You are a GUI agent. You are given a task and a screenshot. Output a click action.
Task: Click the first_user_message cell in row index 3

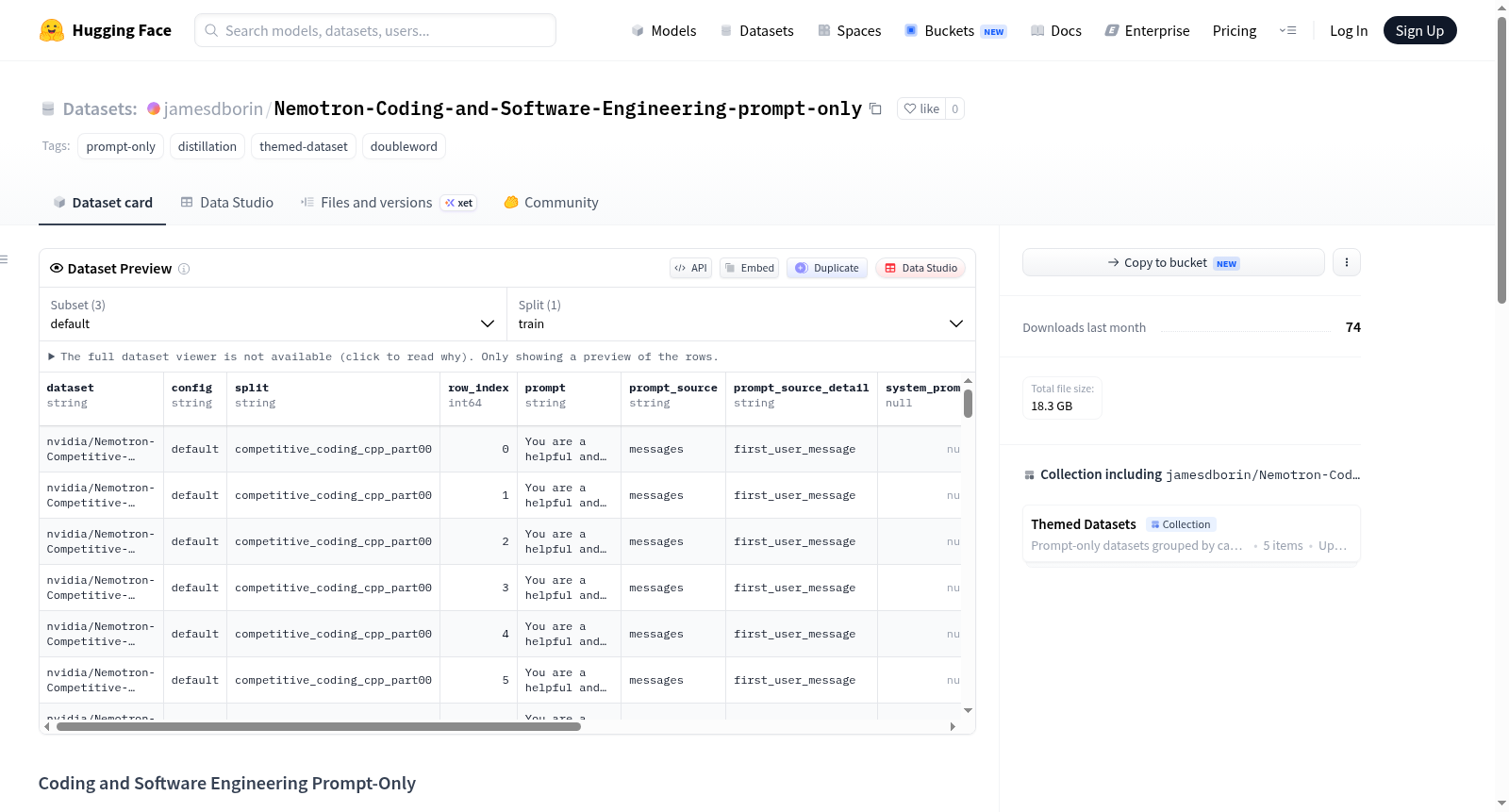coord(802,588)
